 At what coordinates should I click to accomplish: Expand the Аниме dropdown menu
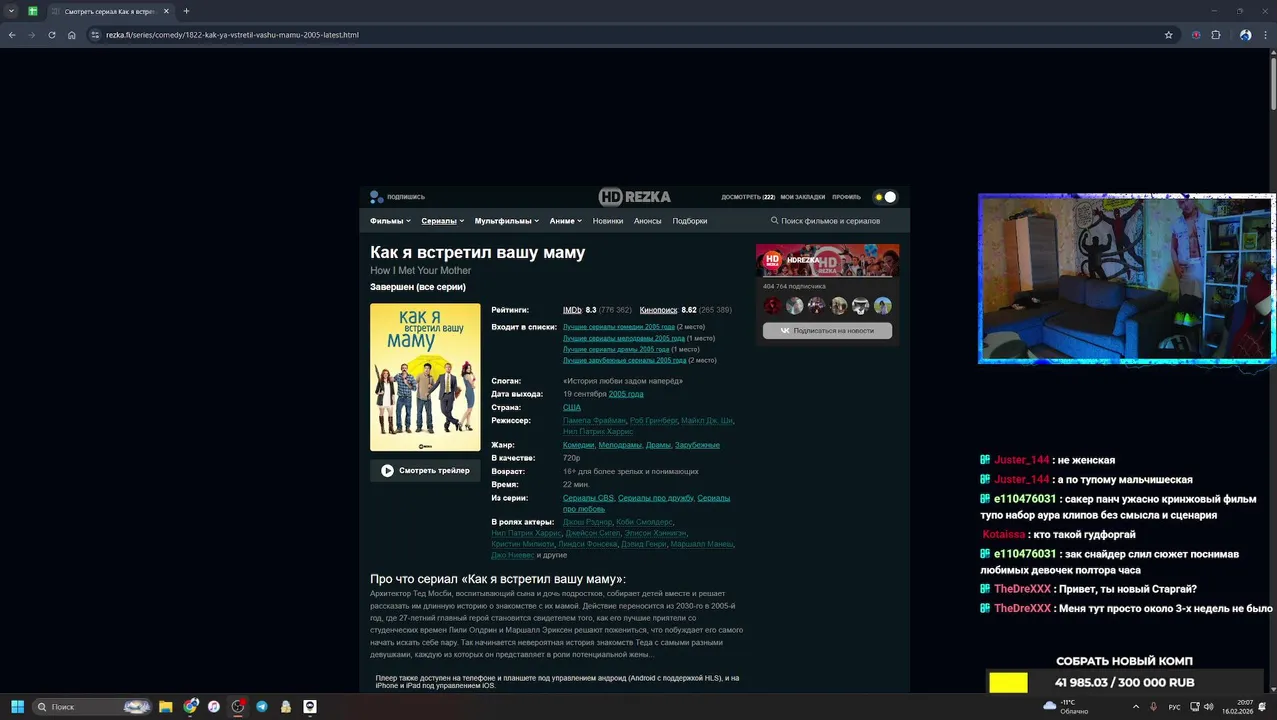566,221
